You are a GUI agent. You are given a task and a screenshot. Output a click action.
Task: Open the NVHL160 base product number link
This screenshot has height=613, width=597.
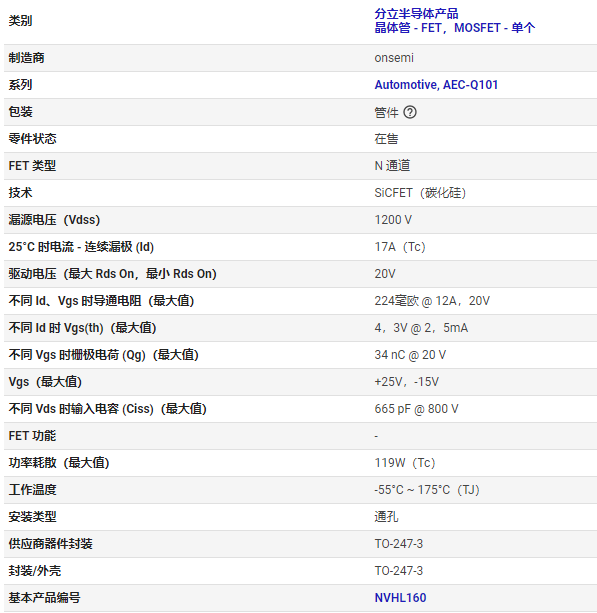400,598
